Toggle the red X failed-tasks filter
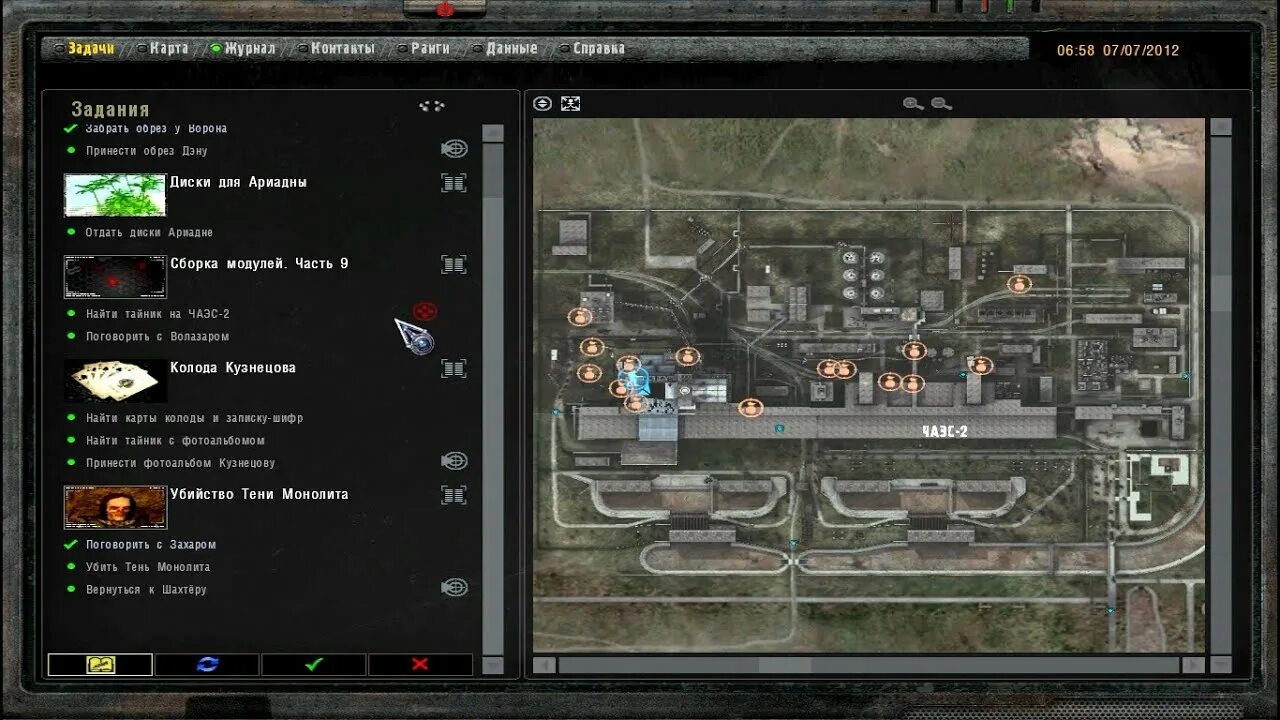The width and height of the screenshot is (1280, 720). tap(420, 664)
